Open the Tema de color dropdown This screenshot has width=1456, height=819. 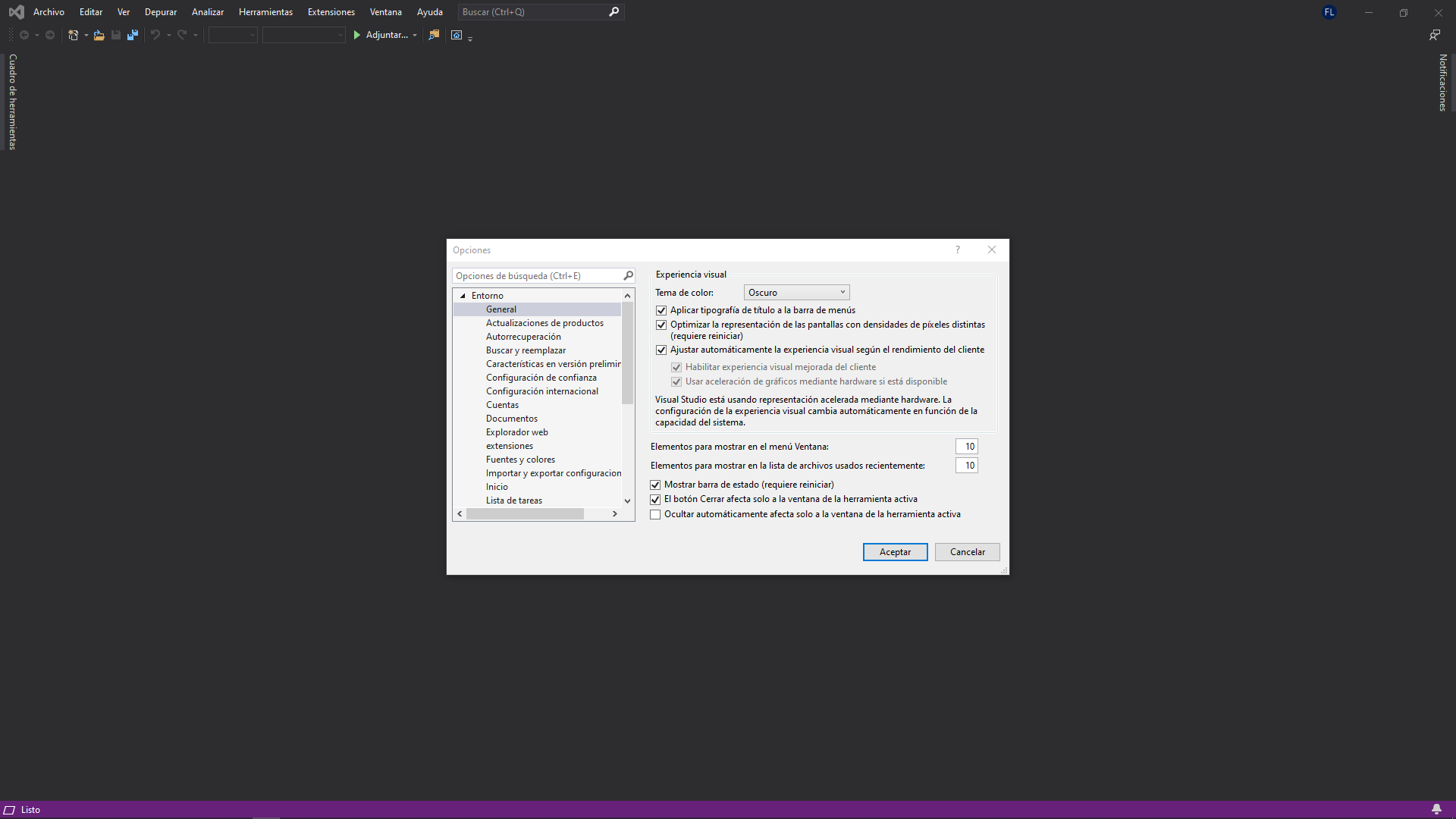tap(796, 293)
